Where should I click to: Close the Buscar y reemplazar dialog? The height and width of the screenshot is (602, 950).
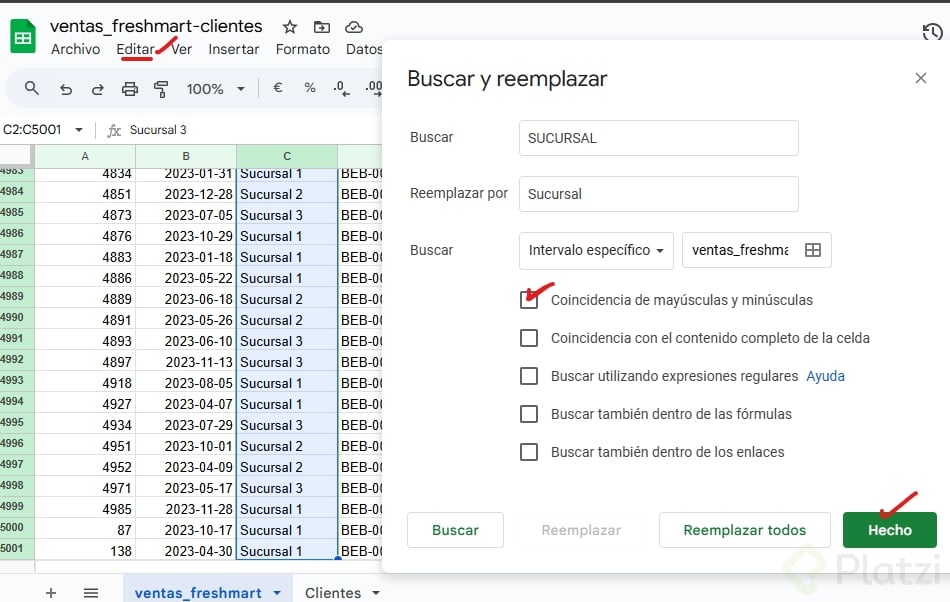921,78
